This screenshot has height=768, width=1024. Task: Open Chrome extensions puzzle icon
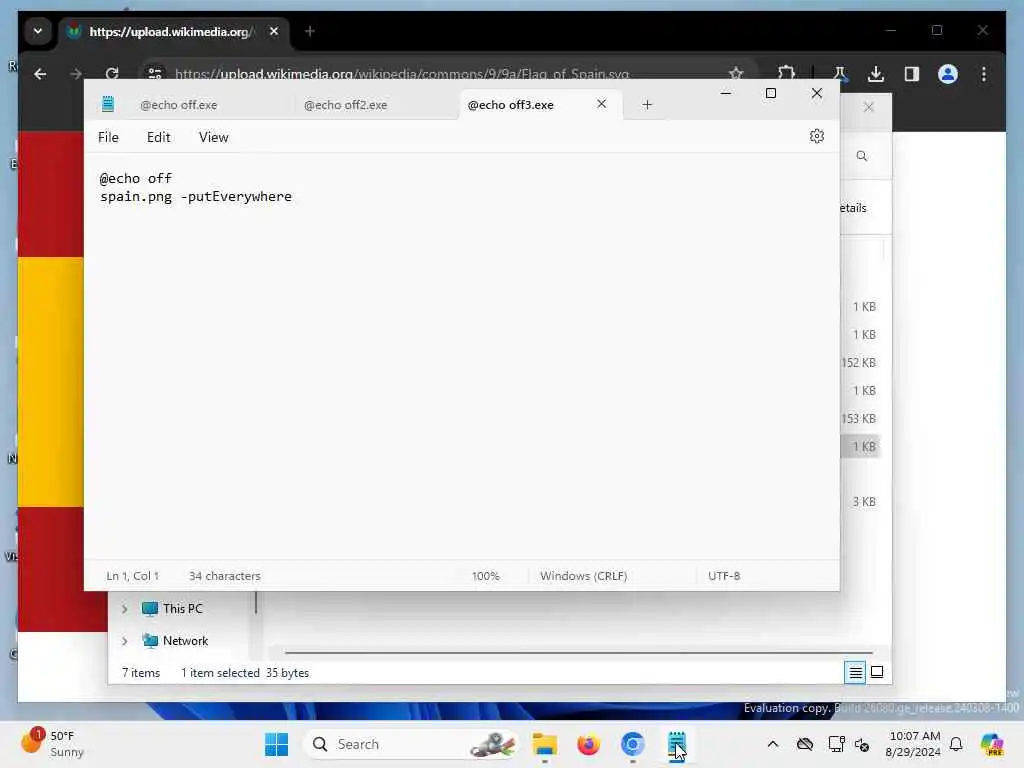[x=786, y=74]
